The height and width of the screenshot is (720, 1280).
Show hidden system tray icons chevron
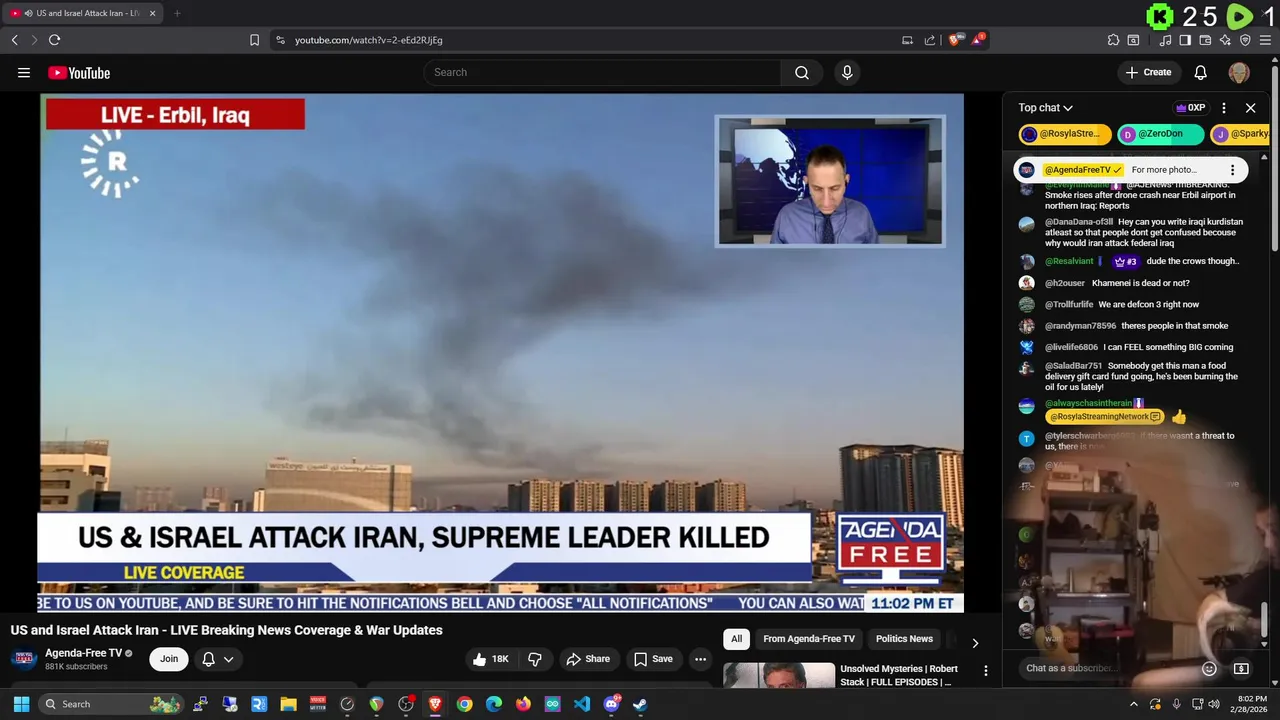1134,704
